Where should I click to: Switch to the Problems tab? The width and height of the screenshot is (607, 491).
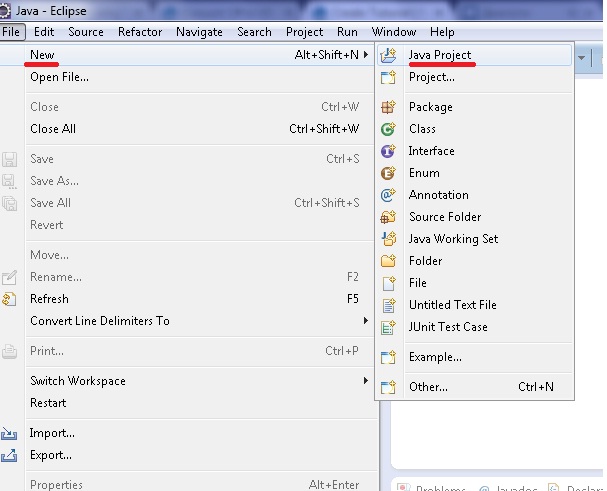point(433,487)
